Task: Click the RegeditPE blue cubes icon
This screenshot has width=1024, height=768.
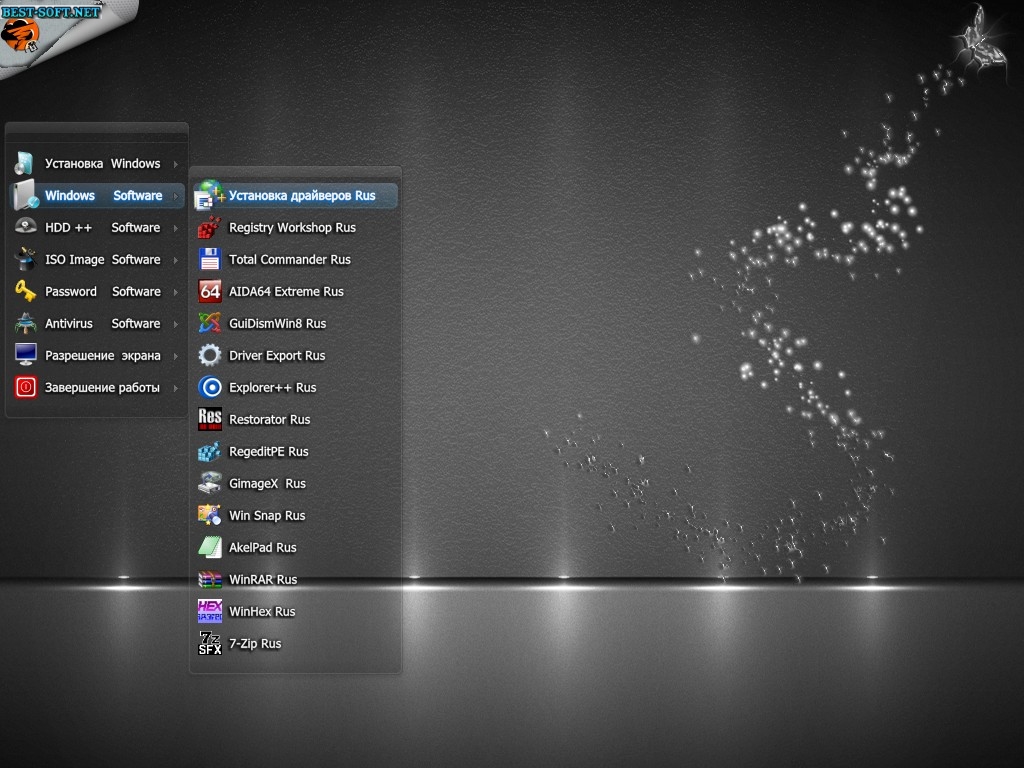Action: point(210,451)
